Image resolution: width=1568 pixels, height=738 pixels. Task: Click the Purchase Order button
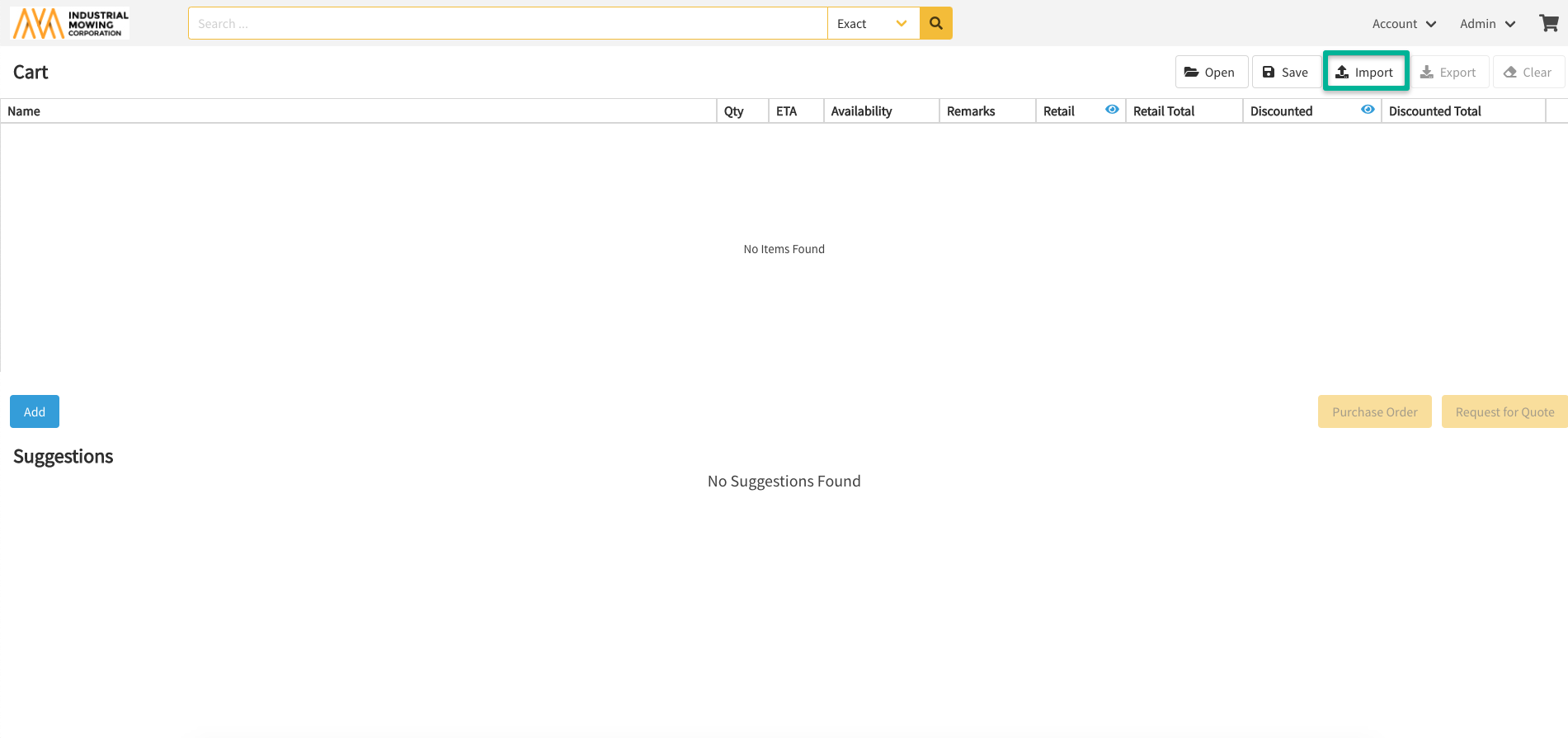(1374, 412)
